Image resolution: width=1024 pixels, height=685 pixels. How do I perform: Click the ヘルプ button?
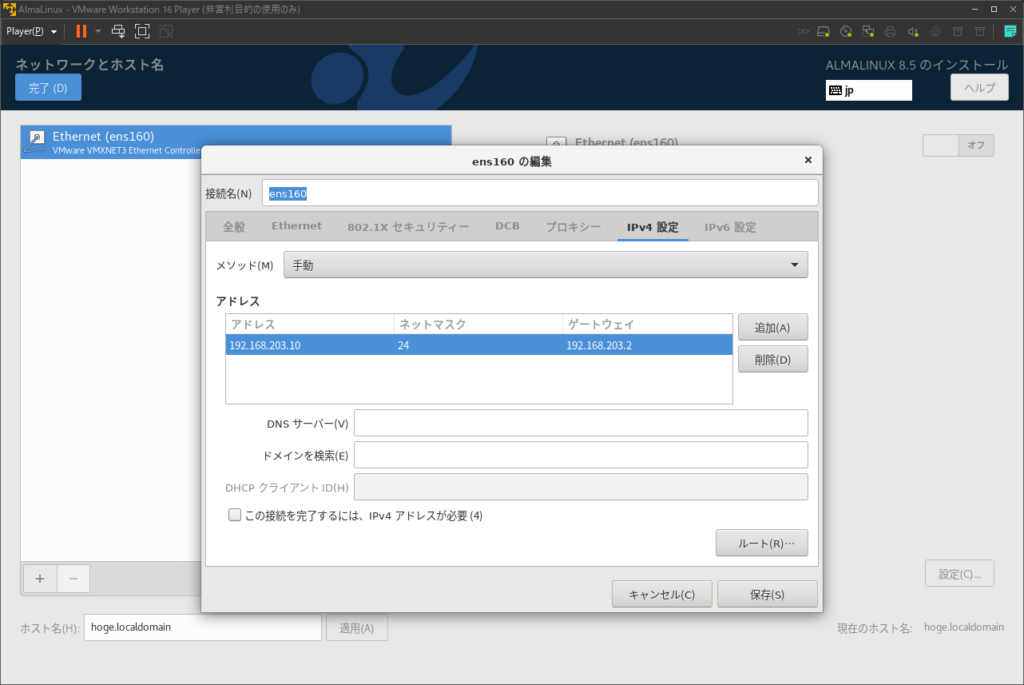click(x=979, y=88)
